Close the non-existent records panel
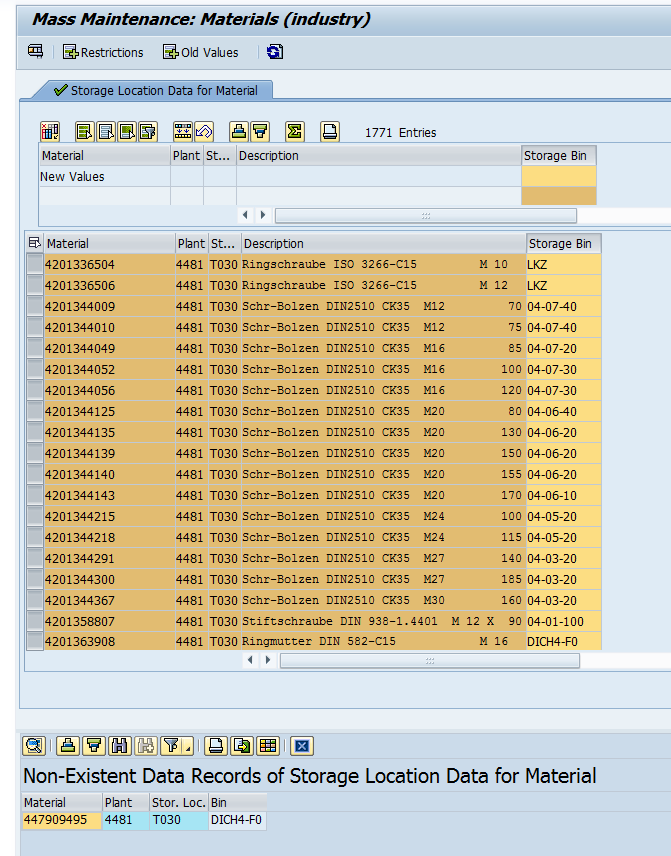The width and height of the screenshot is (671, 856). point(302,746)
